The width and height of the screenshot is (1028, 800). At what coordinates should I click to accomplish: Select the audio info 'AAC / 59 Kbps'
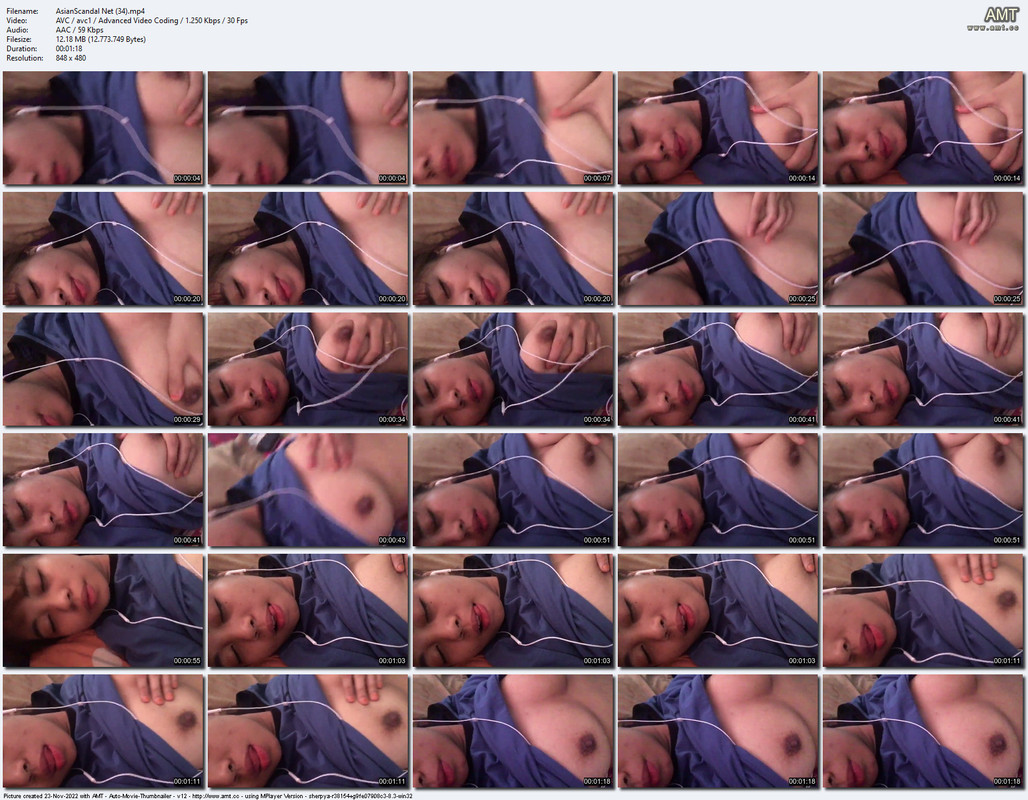tap(79, 30)
